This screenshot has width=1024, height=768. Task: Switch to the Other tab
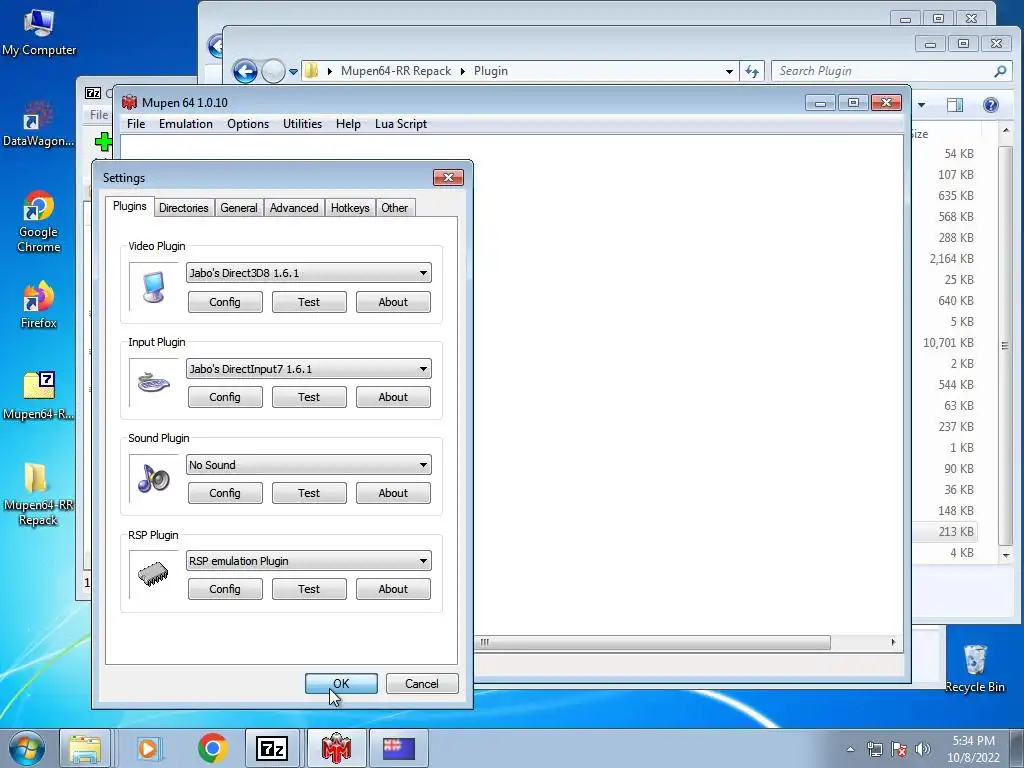[x=394, y=208]
